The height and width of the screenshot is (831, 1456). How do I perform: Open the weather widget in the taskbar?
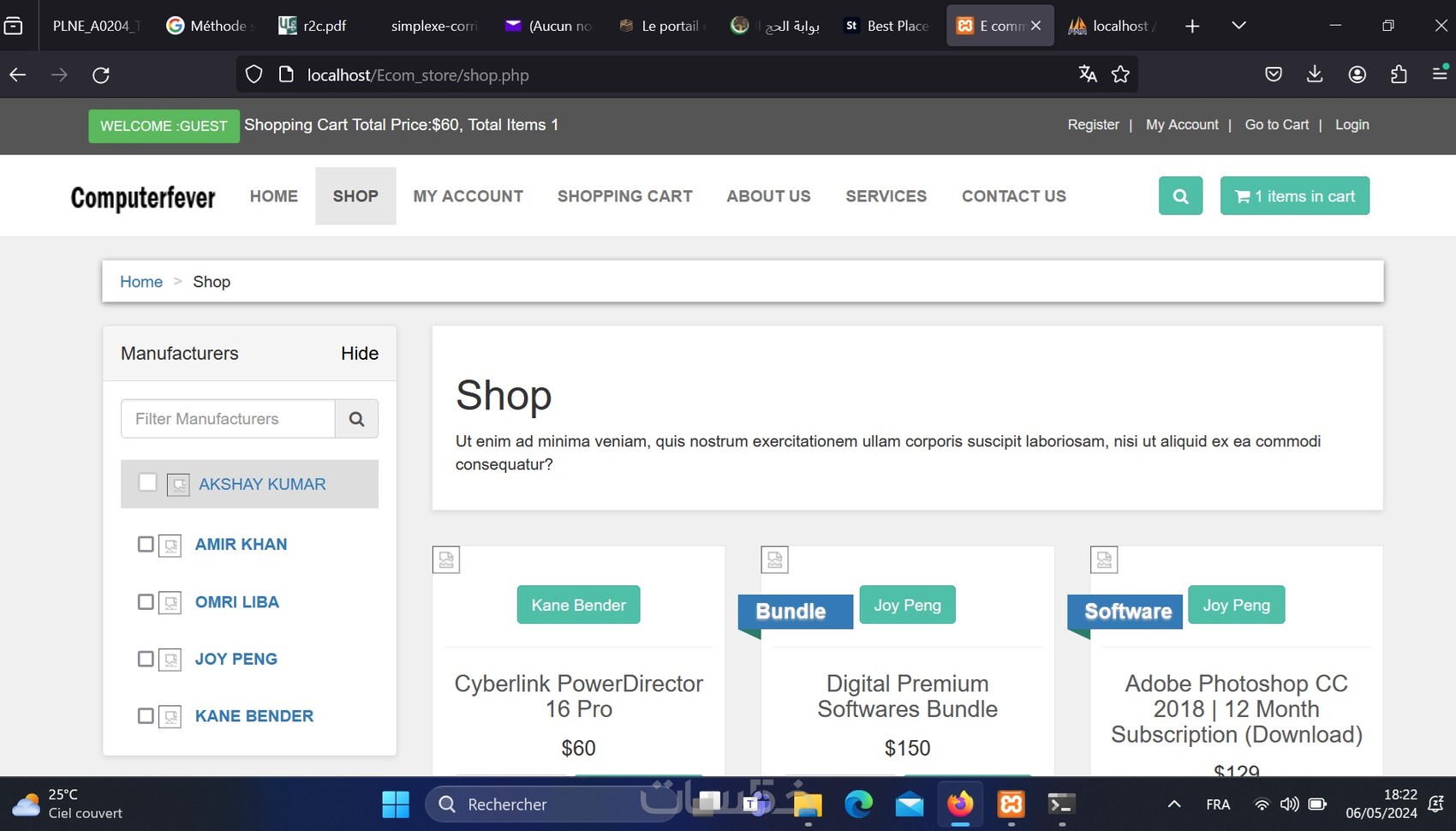(x=69, y=804)
